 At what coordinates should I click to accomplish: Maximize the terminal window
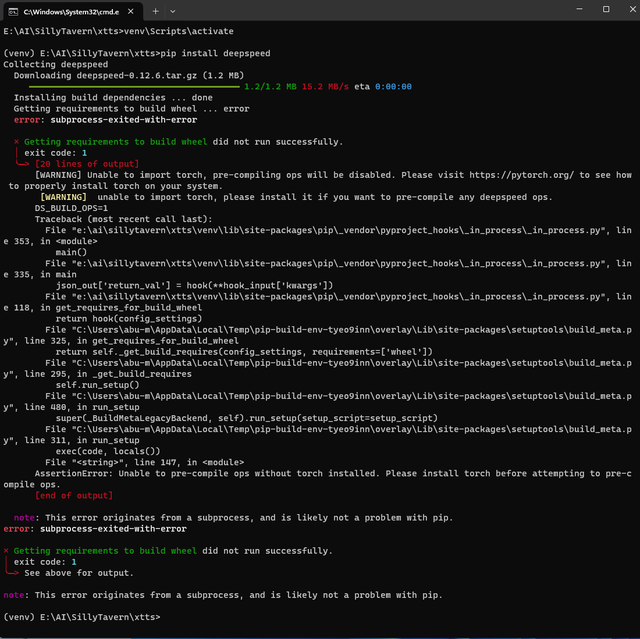coord(606,9)
